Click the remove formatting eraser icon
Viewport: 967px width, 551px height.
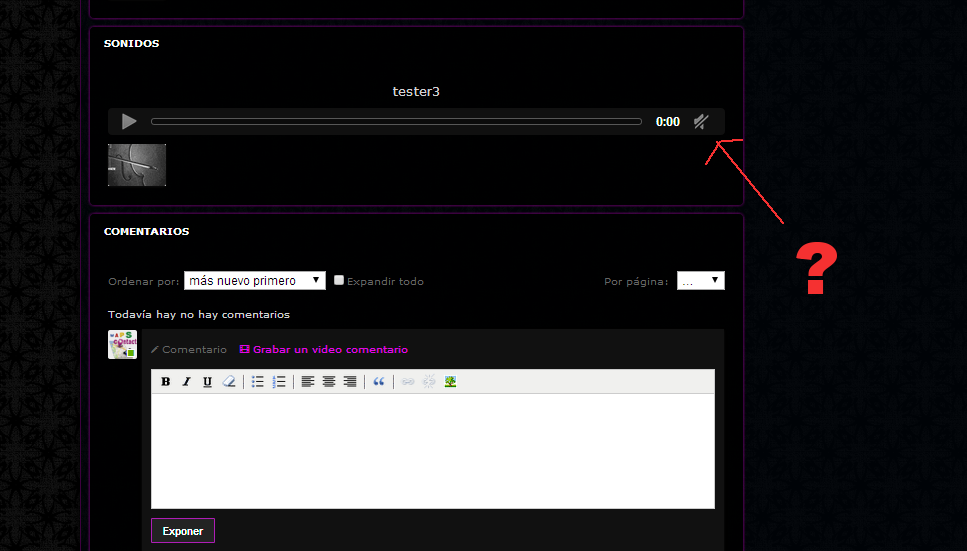click(x=229, y=382)
